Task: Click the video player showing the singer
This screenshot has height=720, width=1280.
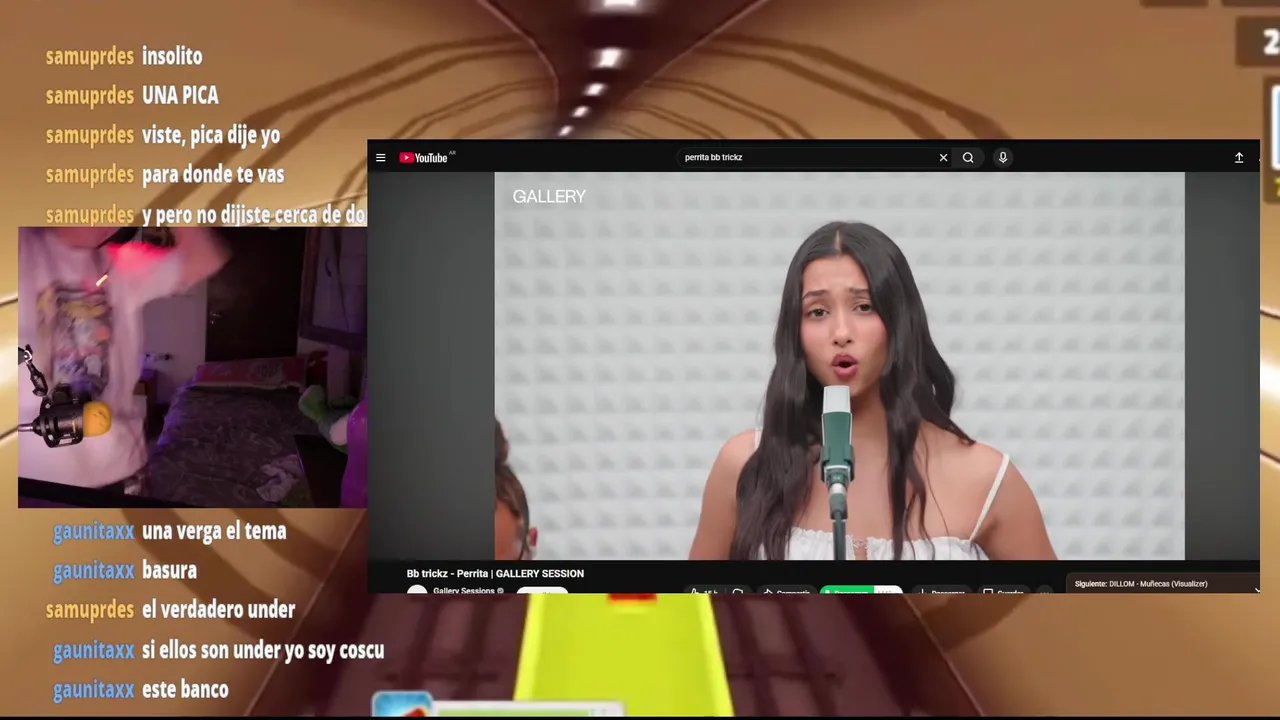Action: (839, 366)
